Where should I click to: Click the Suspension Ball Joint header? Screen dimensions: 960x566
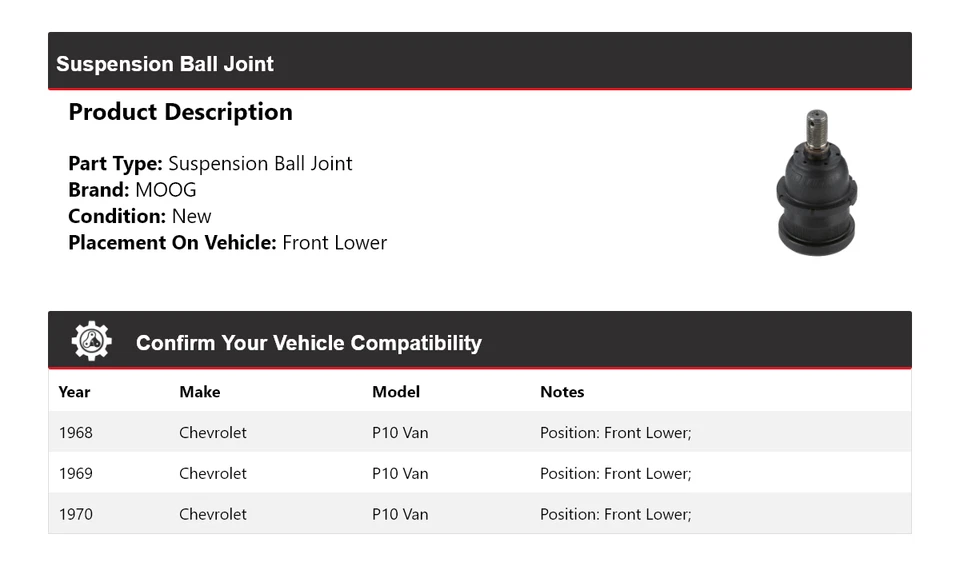165,64
